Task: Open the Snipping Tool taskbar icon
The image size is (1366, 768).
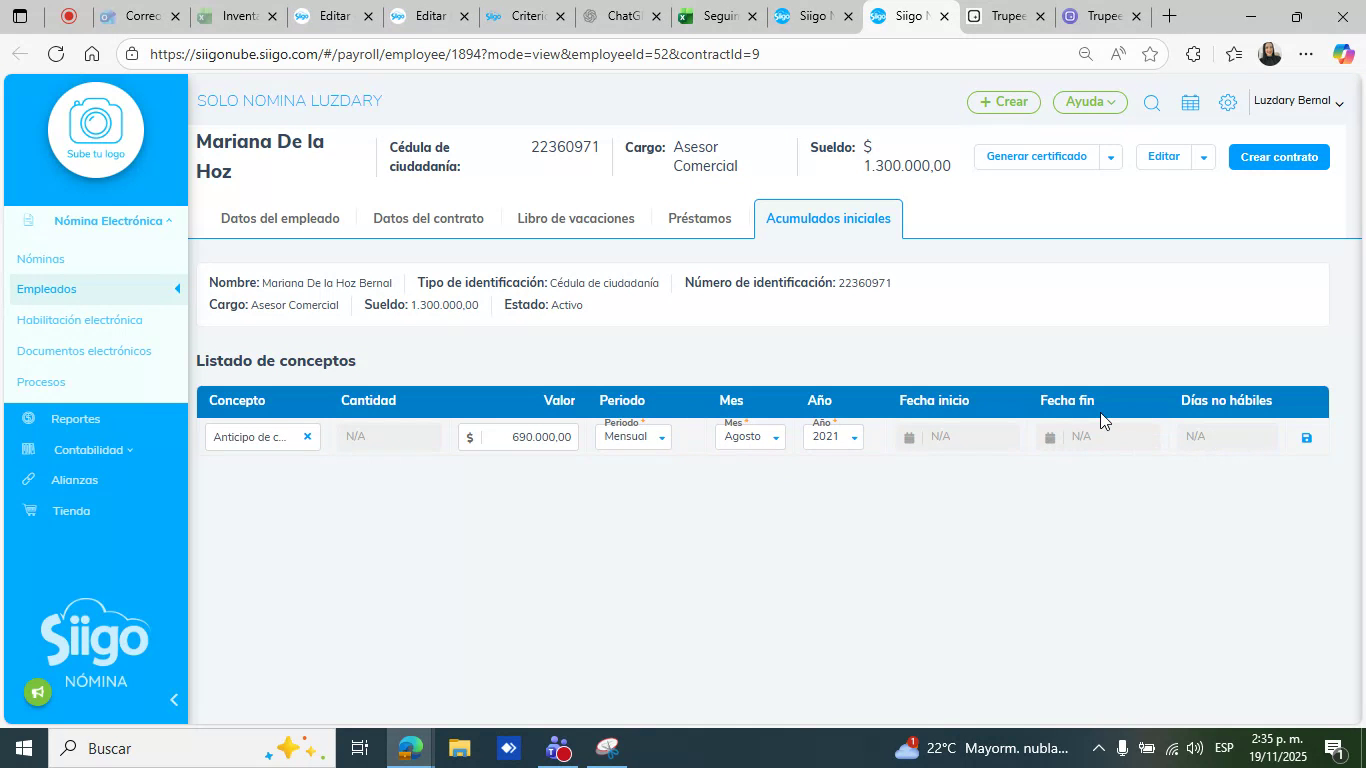Action: [607, 748]
